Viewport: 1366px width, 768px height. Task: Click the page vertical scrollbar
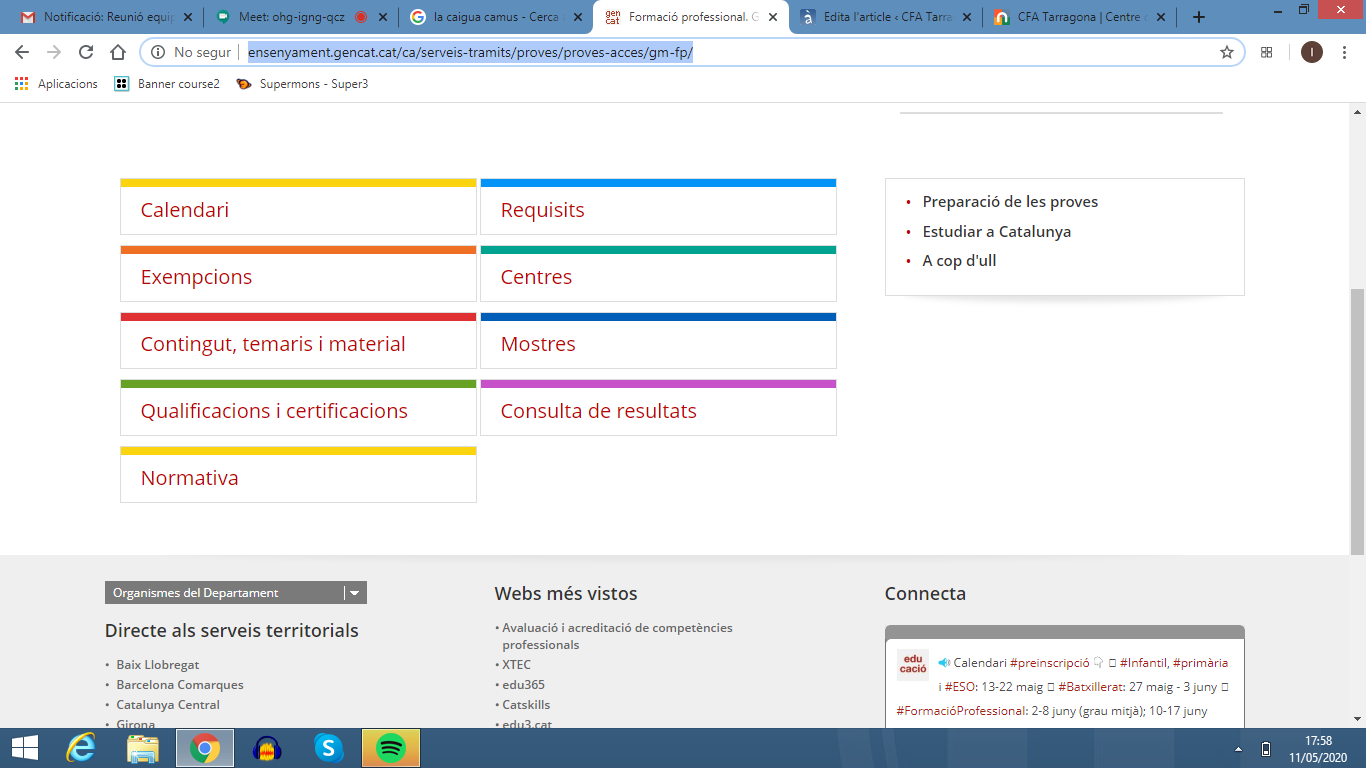1357,420
